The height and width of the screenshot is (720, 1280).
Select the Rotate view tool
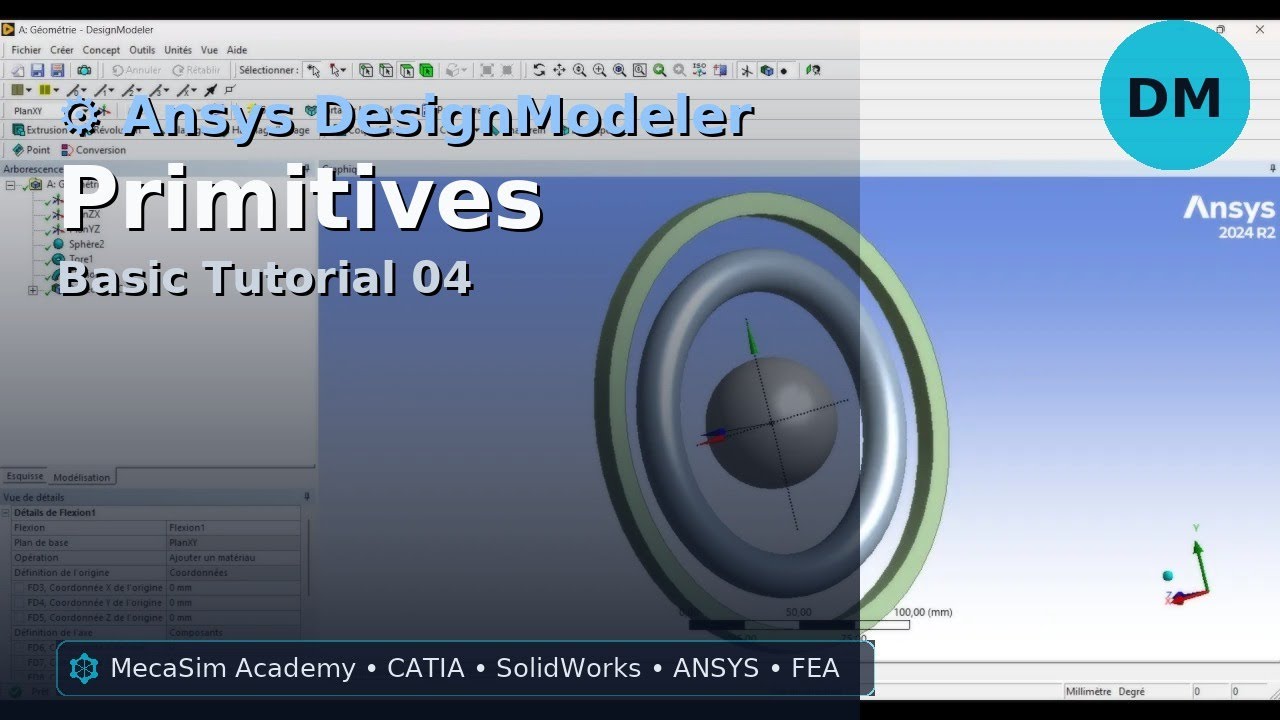[539, 70]
